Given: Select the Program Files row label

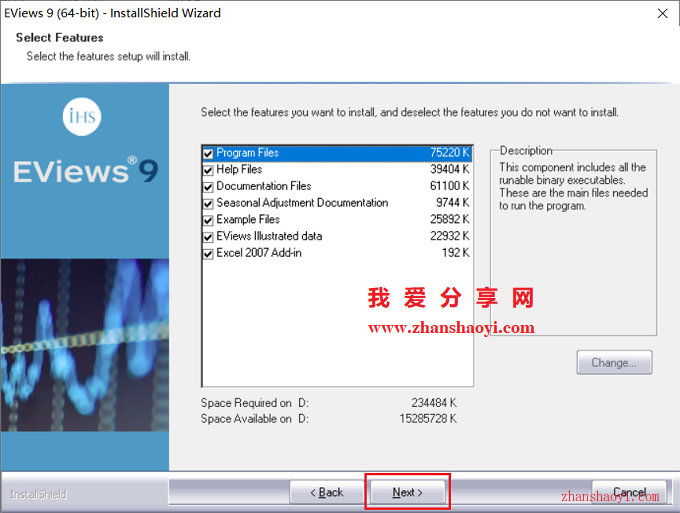Looking at the screenshot, I should 247,153.
